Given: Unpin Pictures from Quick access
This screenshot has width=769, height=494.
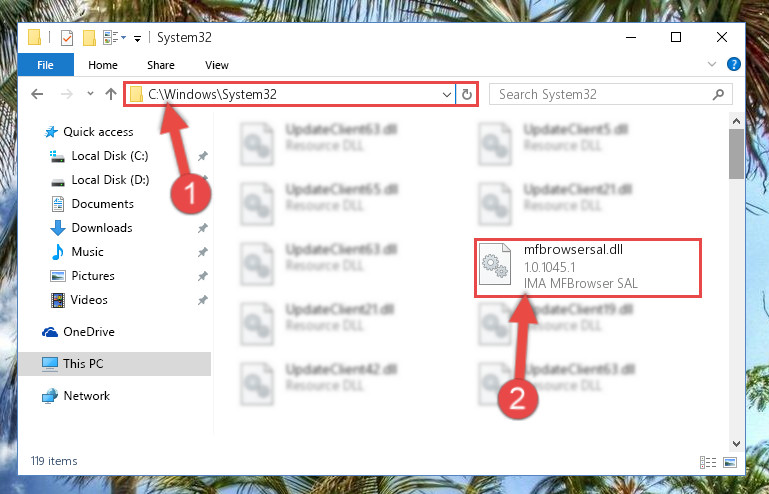Looking at the screenshot, I should tap(202, 276).
